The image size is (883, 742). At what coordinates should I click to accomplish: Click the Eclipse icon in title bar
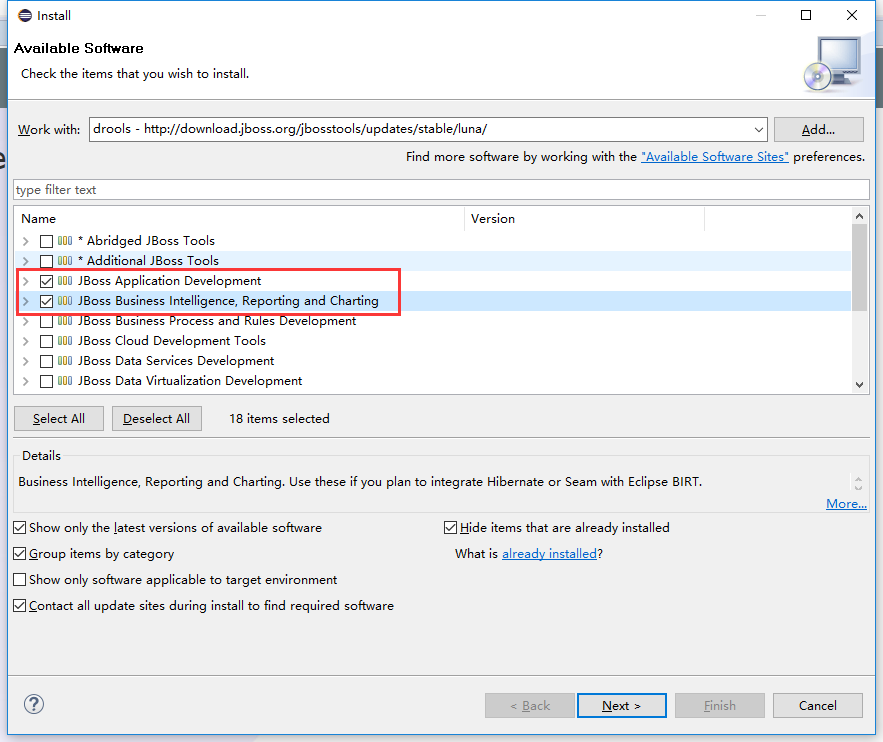pos(25,16)
